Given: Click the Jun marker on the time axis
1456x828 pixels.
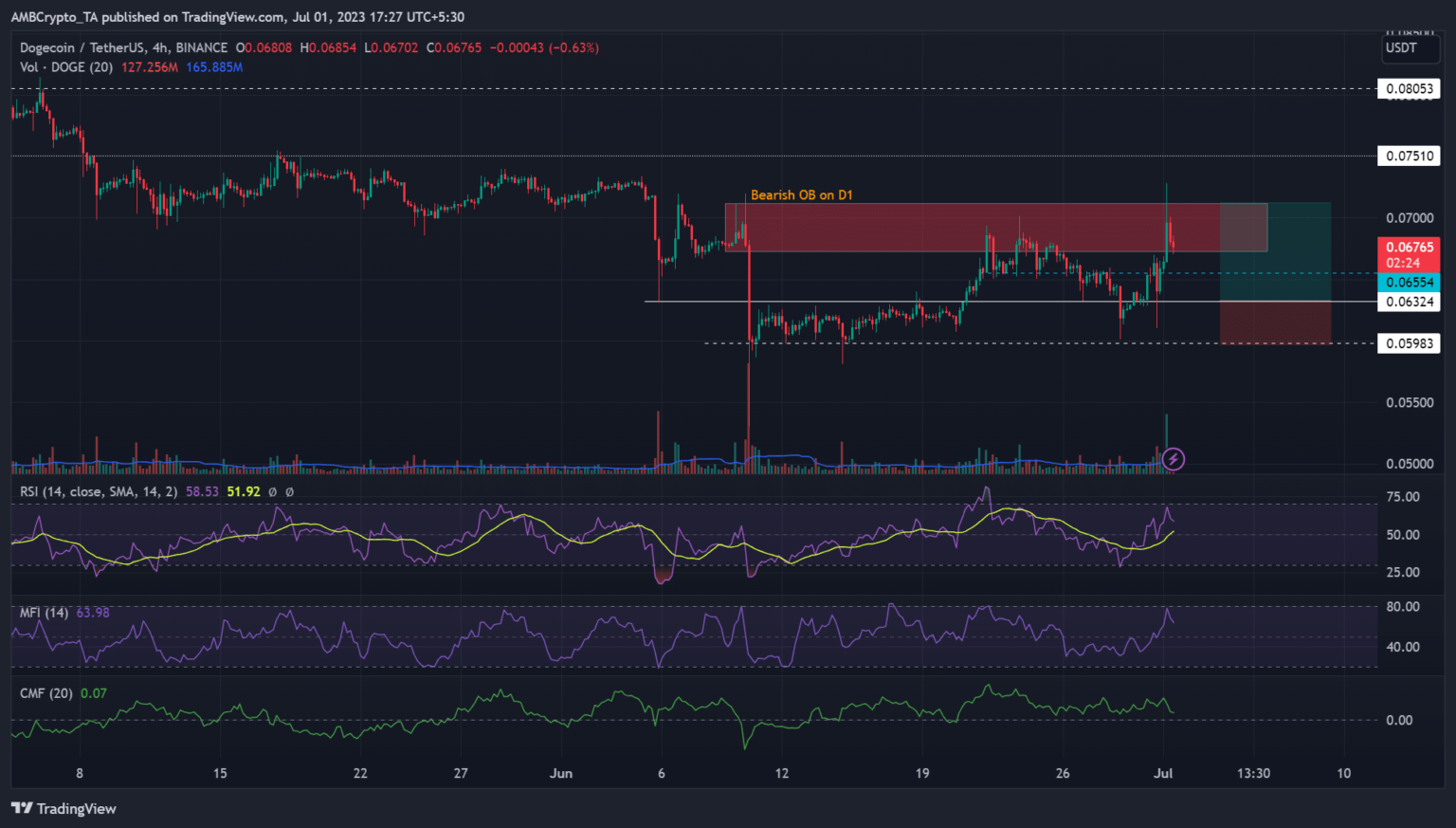Looking at the screenshot, I should click(x=561, y=773).
